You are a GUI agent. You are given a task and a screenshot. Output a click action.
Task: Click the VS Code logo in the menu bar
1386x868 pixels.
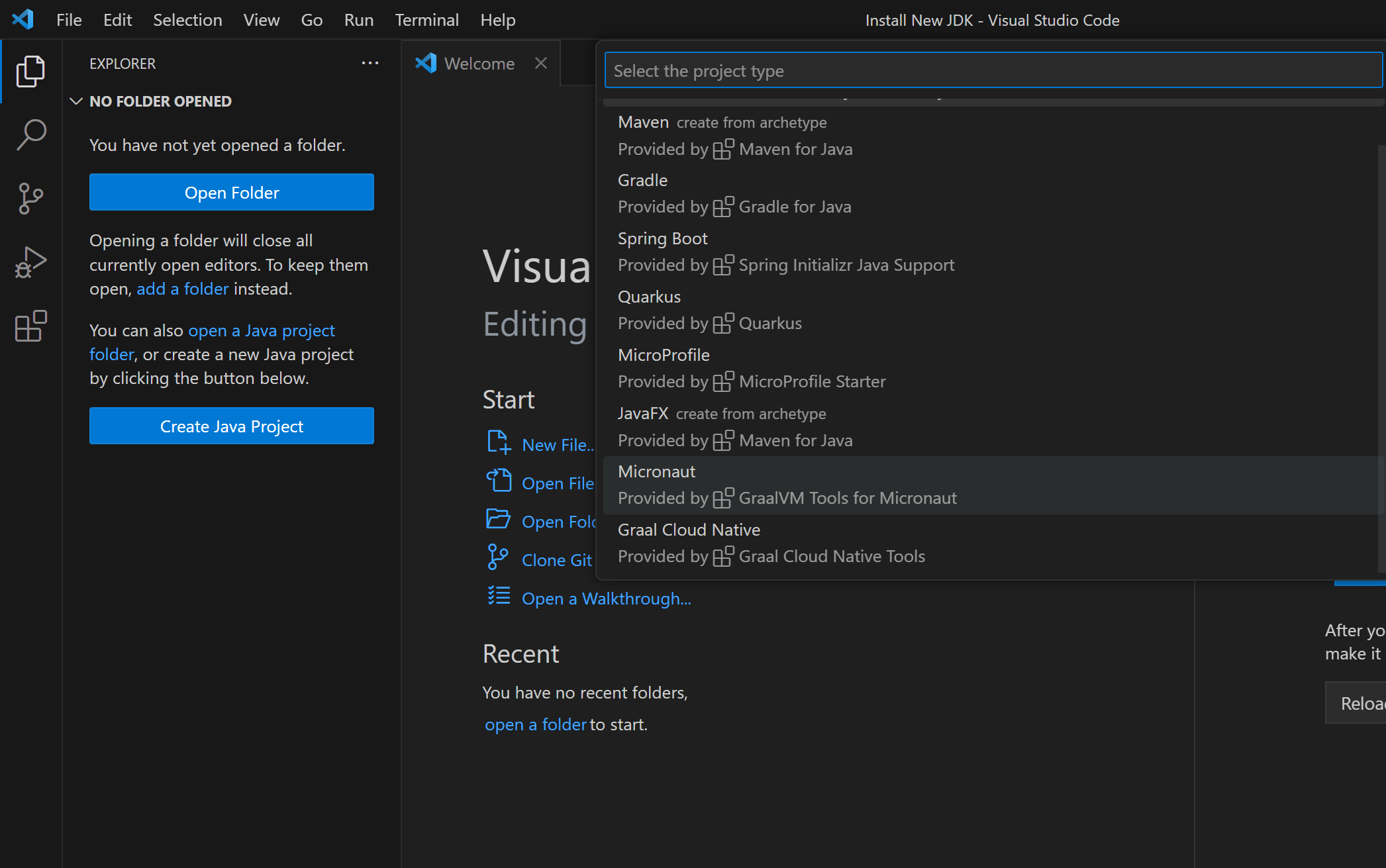22,19
